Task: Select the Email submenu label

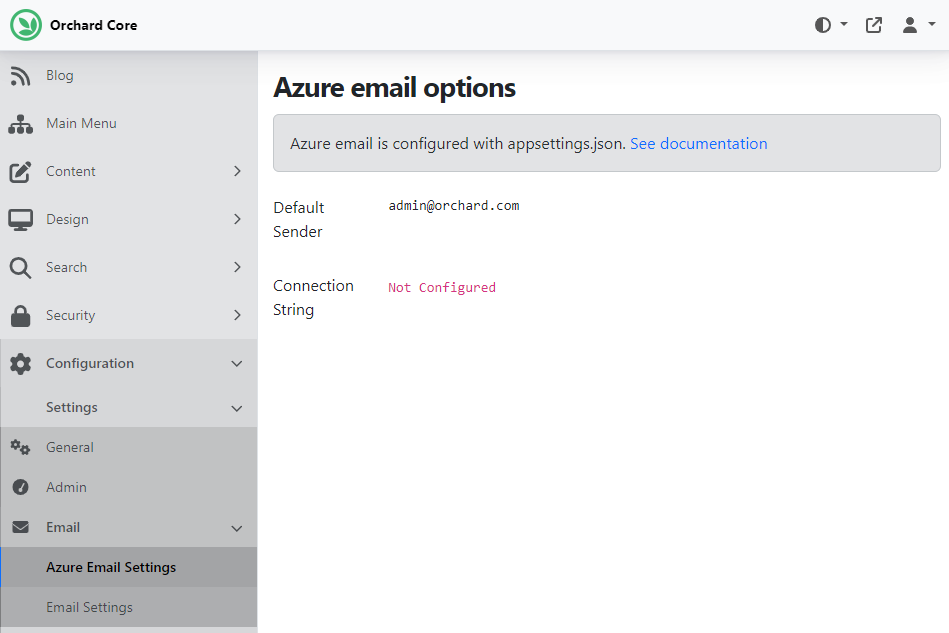Action: pyautogui.click(x=63, y=527)
